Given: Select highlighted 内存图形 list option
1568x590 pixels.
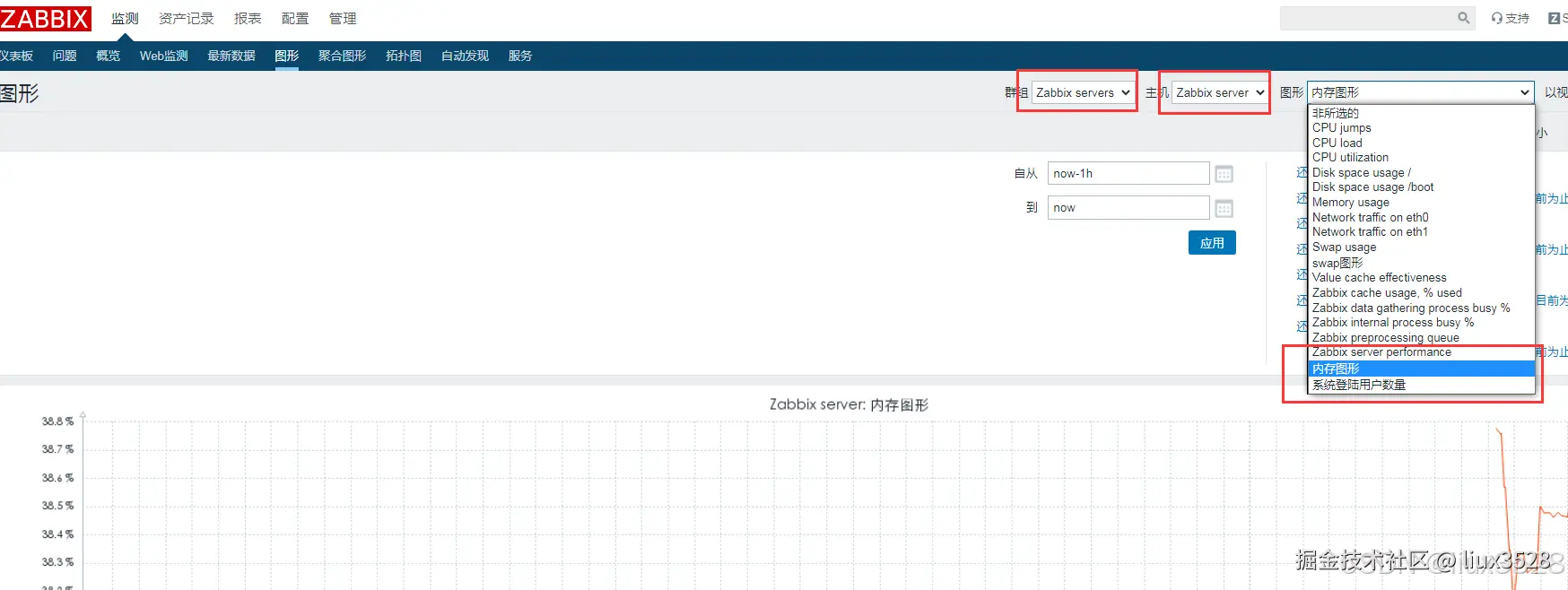Looking at the screenshot, I should pos(1421,369).
